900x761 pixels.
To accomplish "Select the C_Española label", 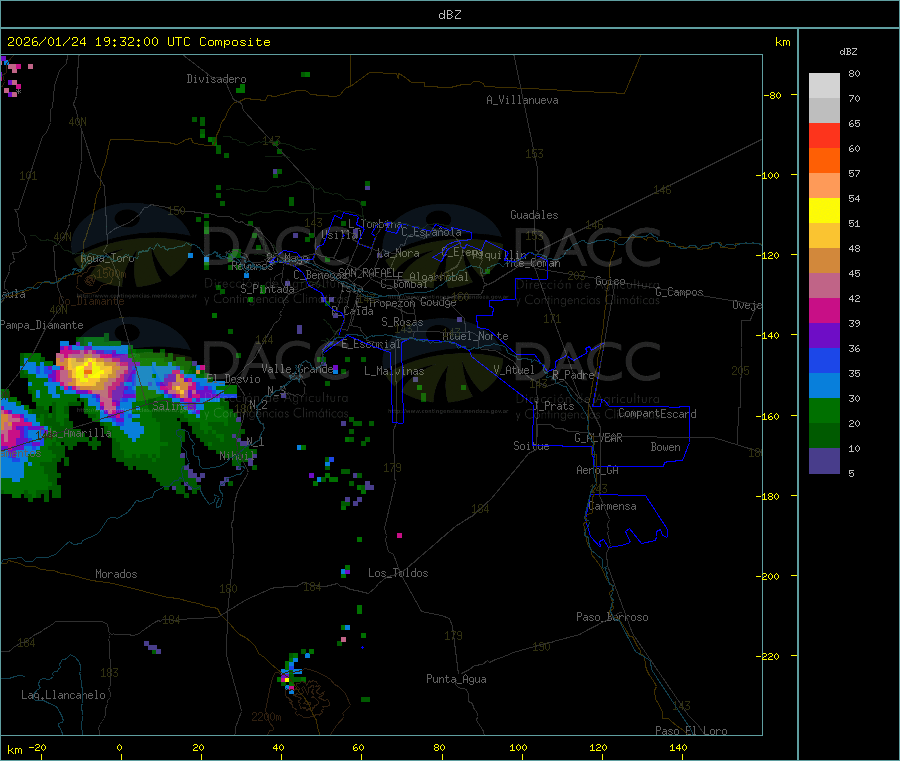I will point(431,232).
